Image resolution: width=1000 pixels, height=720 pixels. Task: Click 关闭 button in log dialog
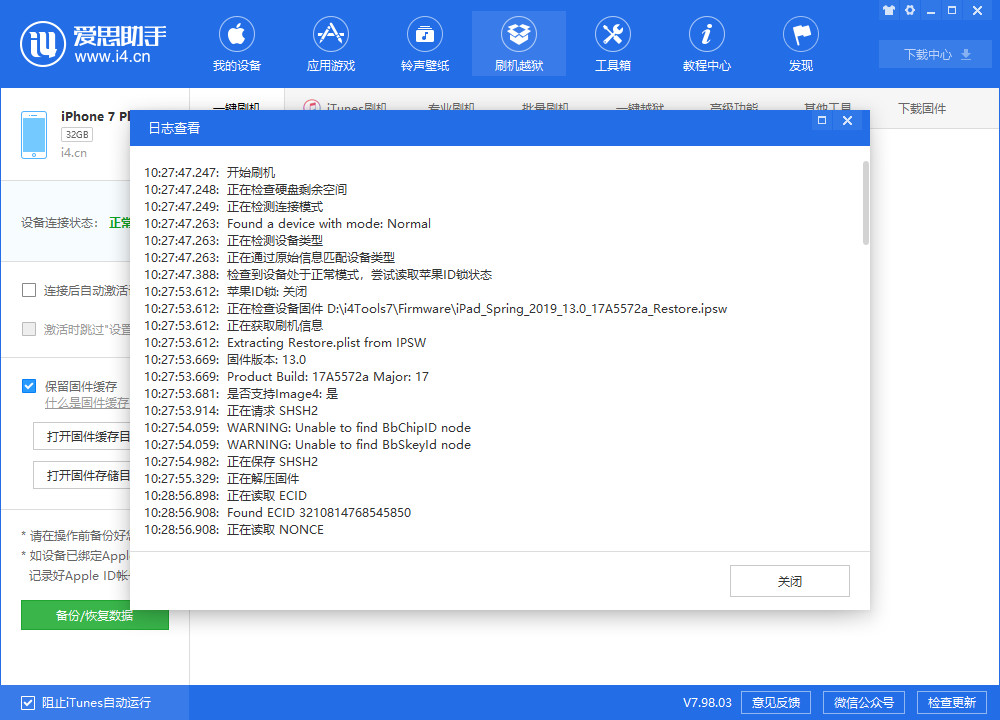(x=790, y=581)
